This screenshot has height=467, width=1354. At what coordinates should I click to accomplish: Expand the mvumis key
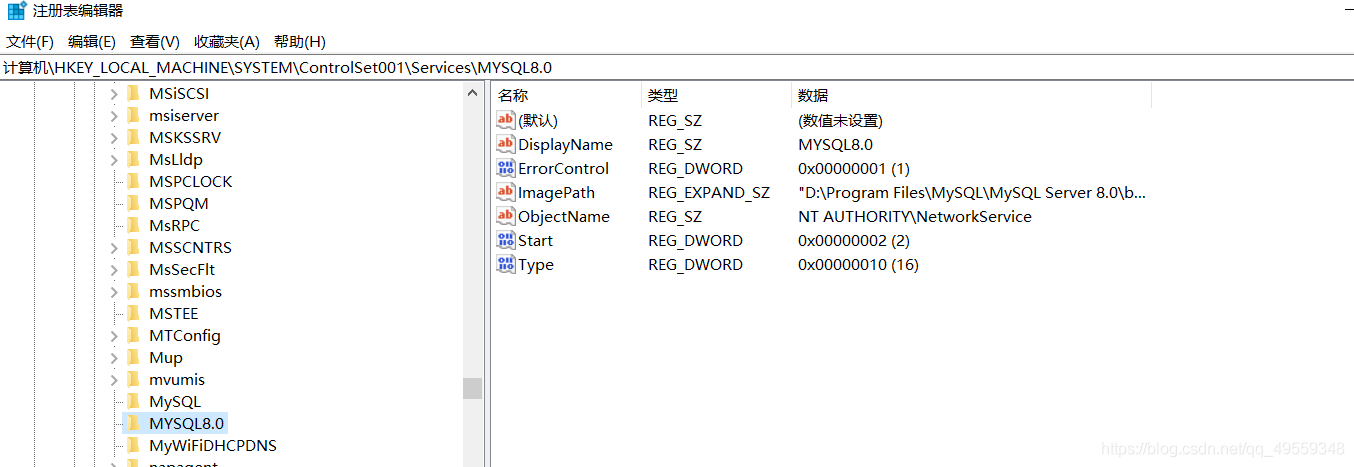point(113,380)
